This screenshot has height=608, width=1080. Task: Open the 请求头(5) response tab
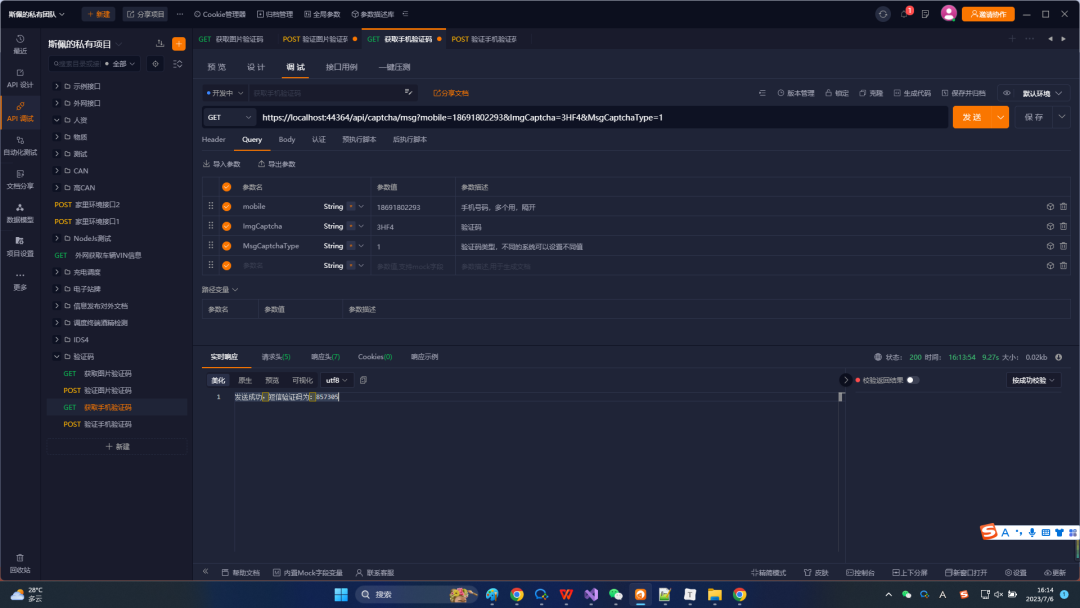(x=276, y=357)
